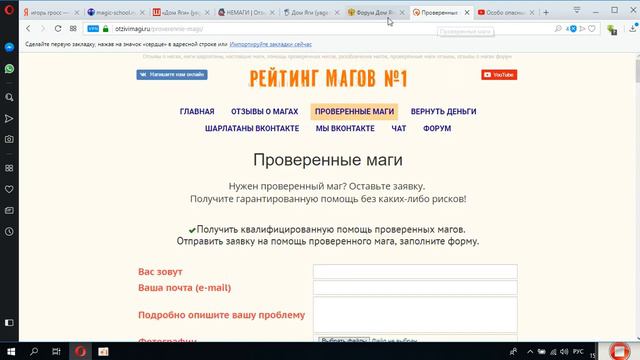Show hidden system tray icons chevron
Screen dimensions: 640x360
530,351
